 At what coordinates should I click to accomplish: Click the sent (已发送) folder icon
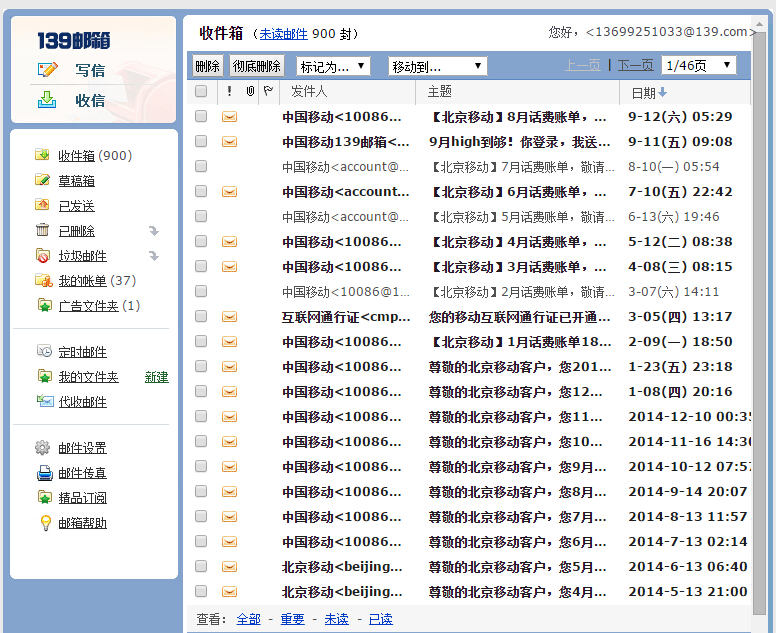click(x=42, y=205)
